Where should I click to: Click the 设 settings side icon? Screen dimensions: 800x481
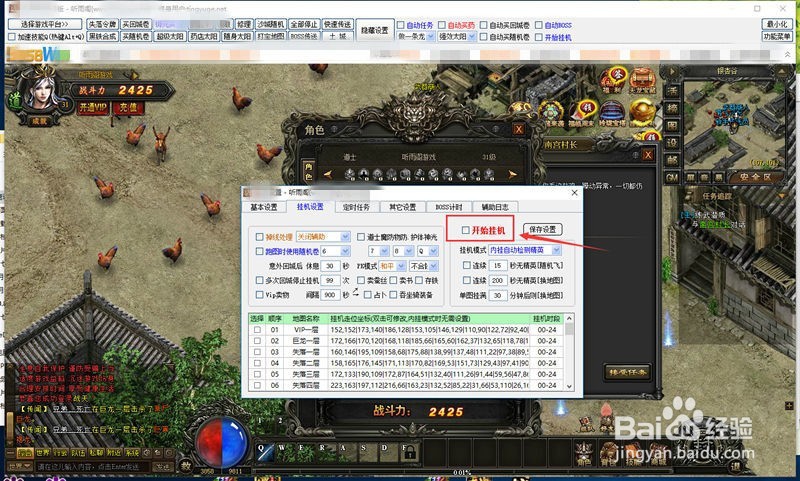click(672, 143)
